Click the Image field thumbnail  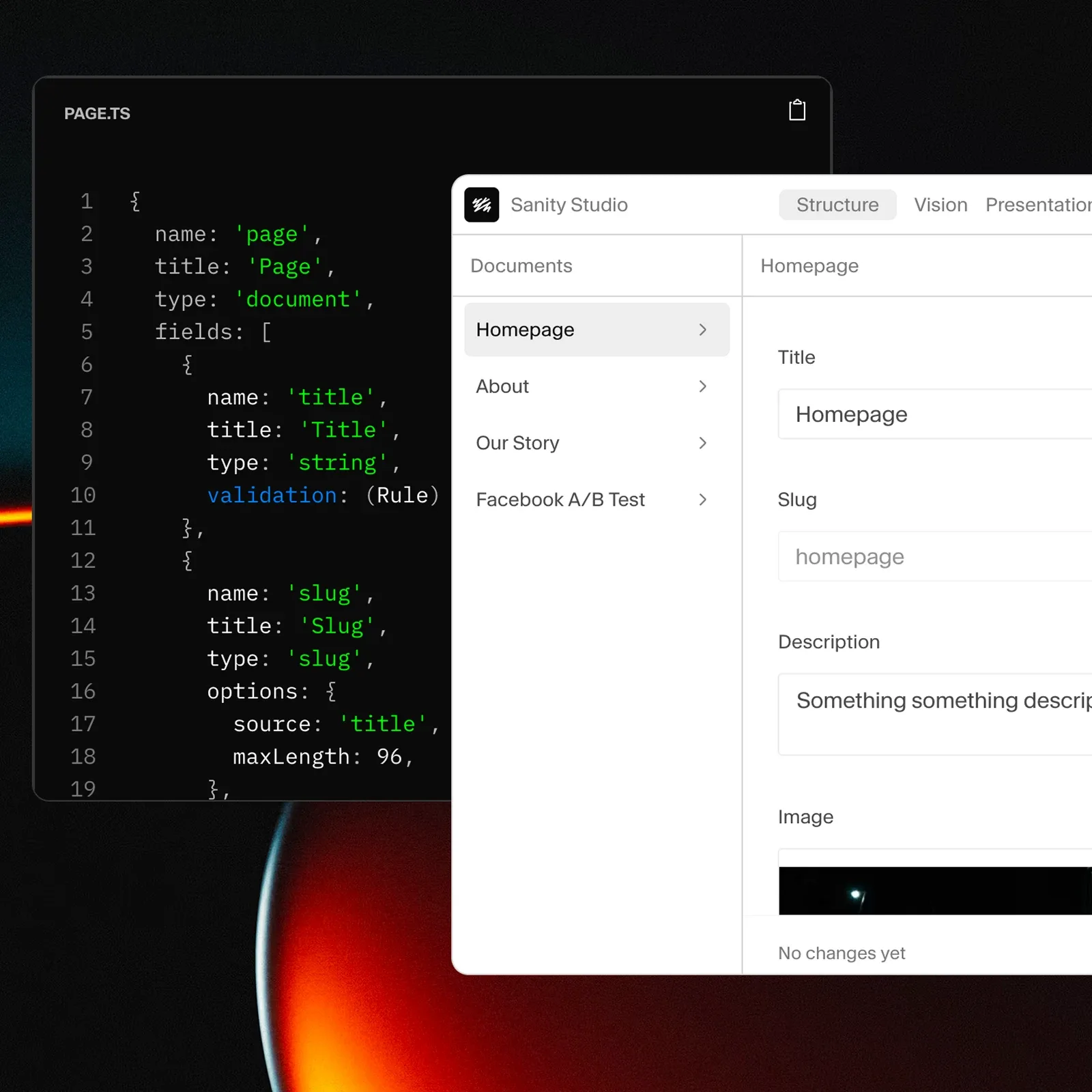click(x=935, y=890)
